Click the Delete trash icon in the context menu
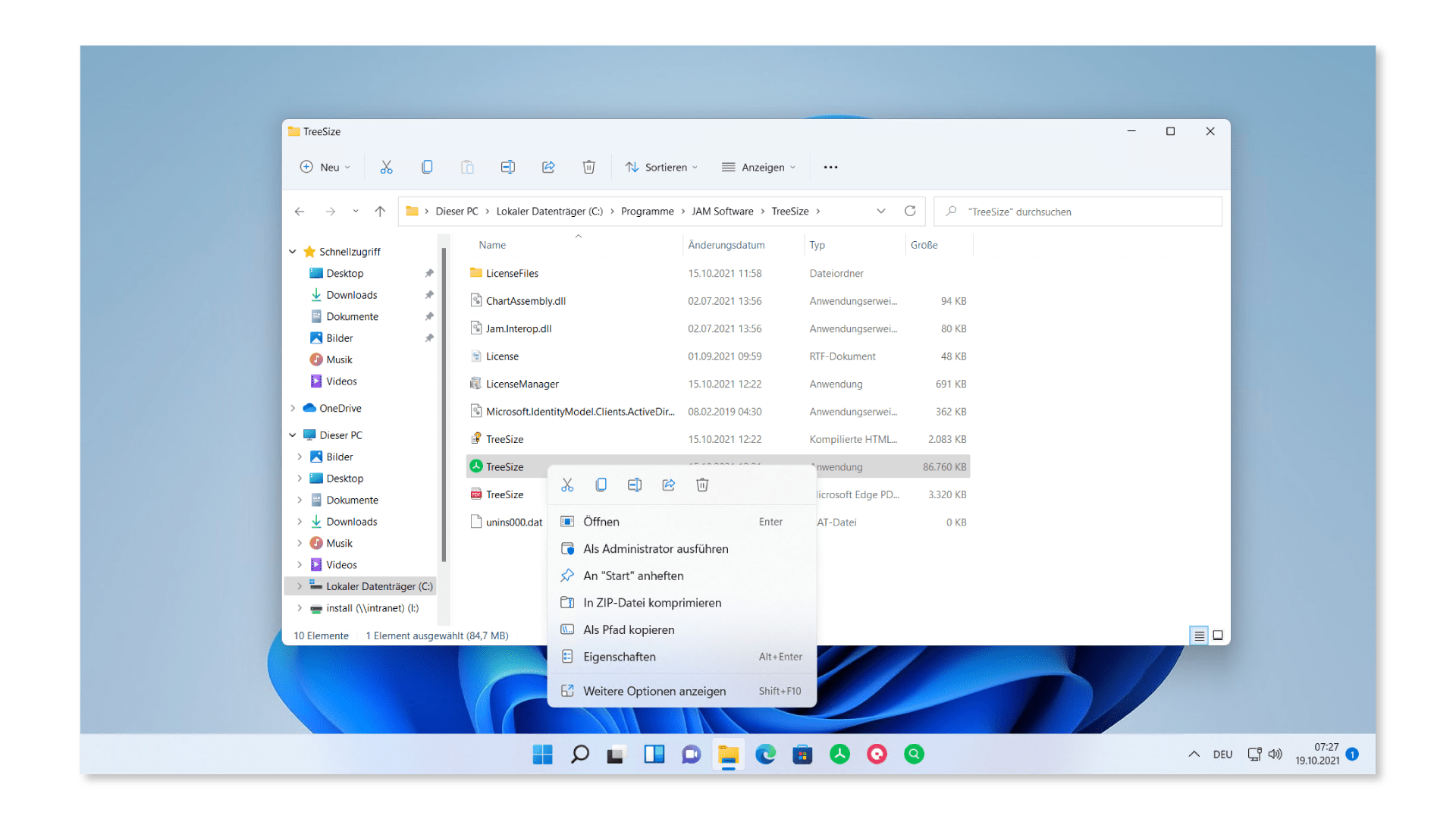The width and height of the screenshot is (1456, 819). click(702, 485)
